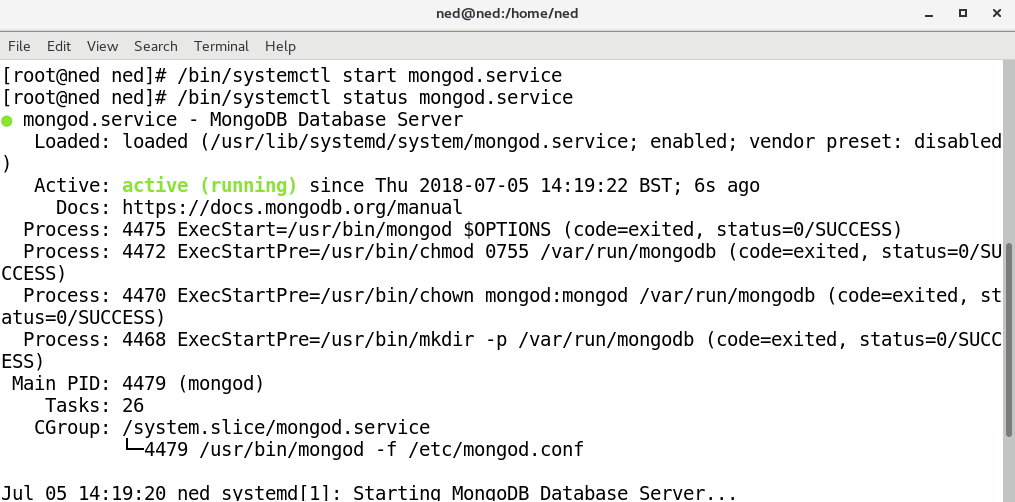Open the View menu
1015x502 pixels.
pyautogui.click(x=102, y=46)
